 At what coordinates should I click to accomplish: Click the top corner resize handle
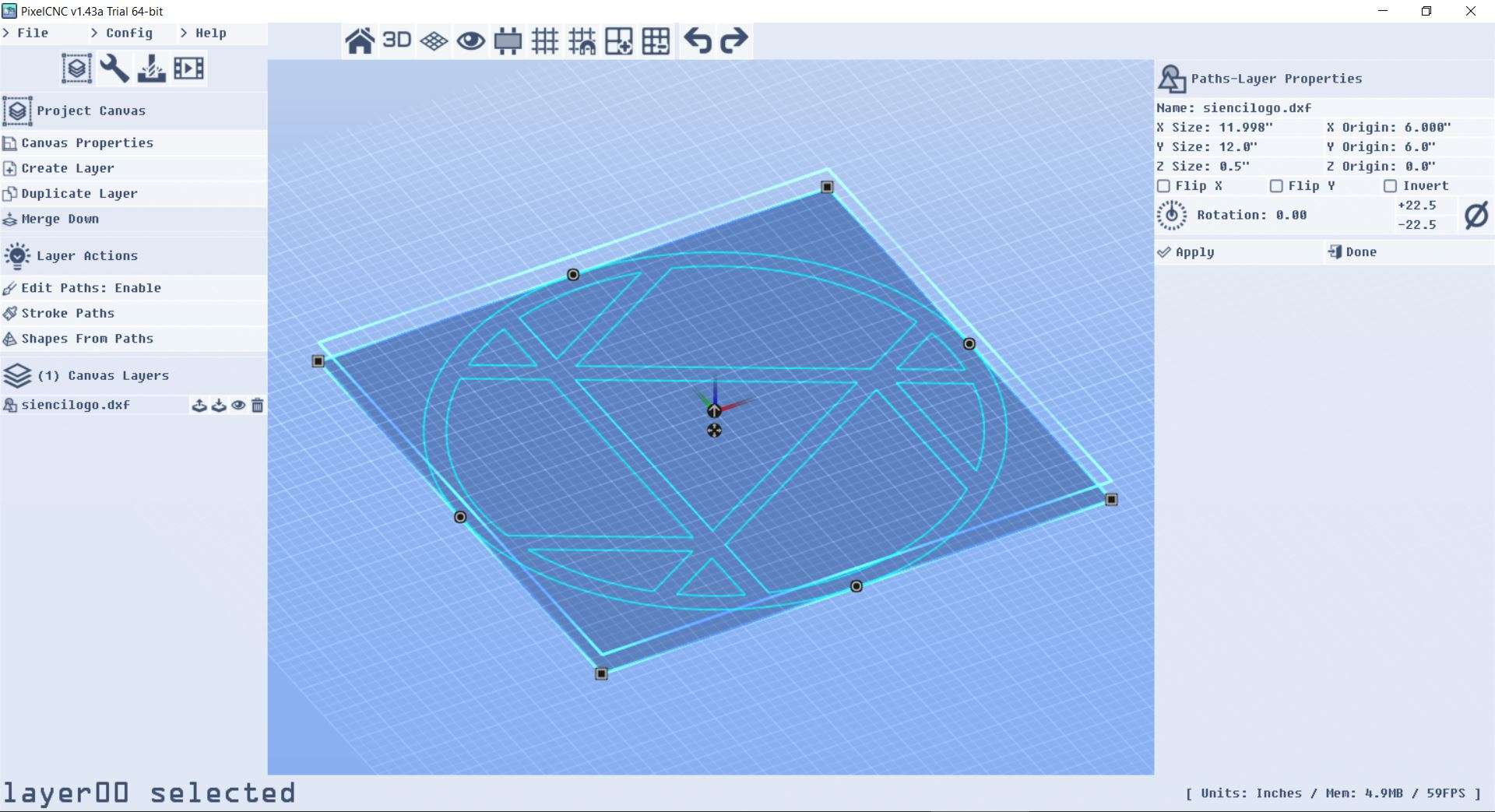(828, 187)
